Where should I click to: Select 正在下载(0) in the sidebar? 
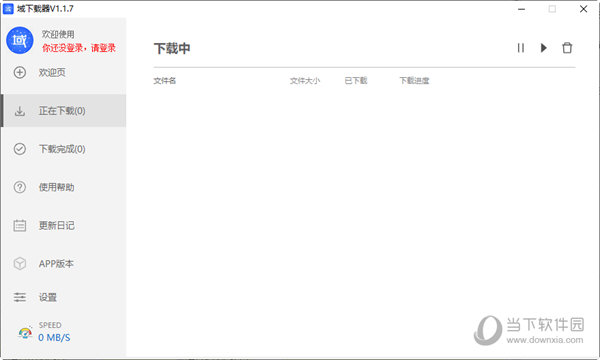(x=64, y=111)
